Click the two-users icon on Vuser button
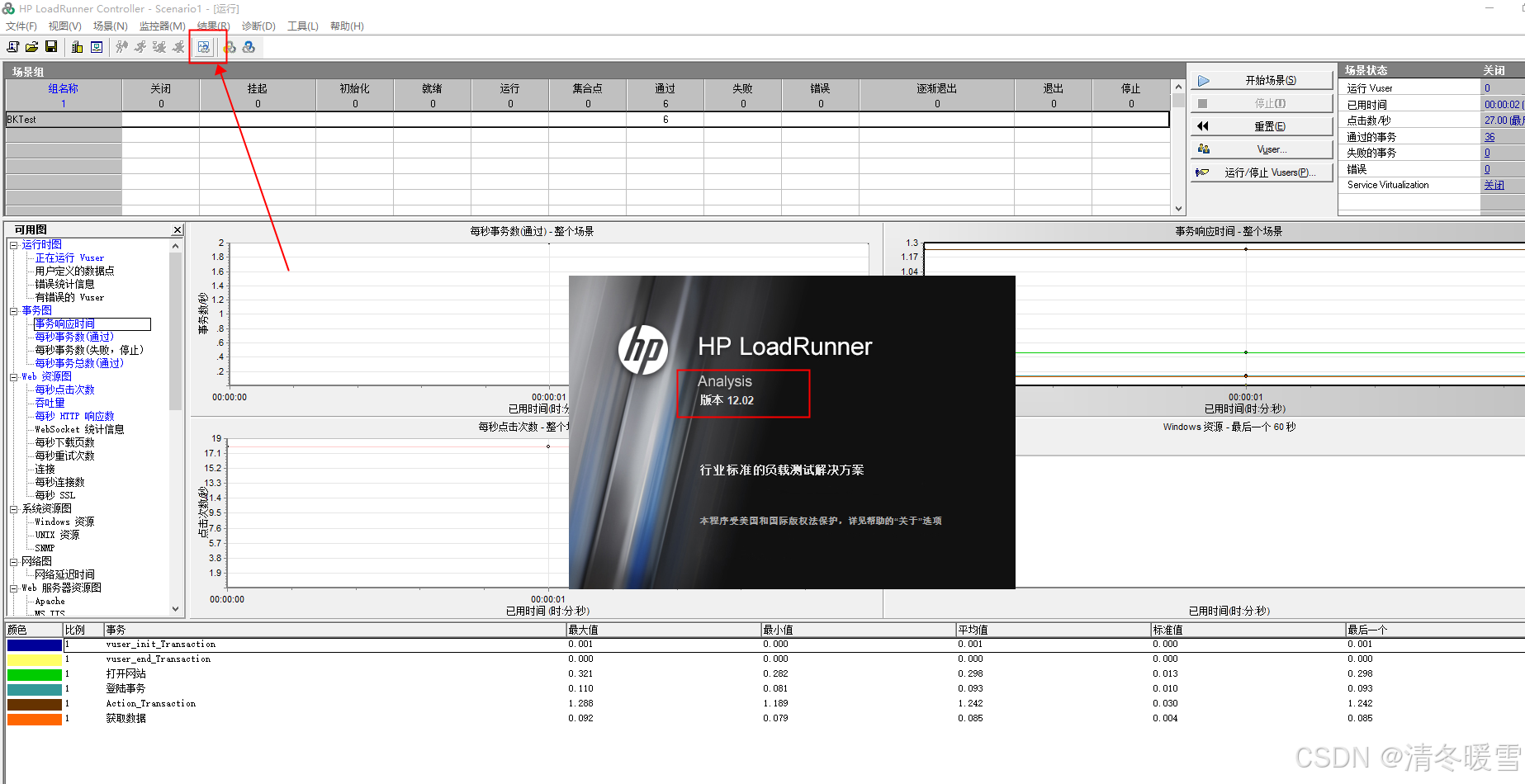 pos(1204,149)
